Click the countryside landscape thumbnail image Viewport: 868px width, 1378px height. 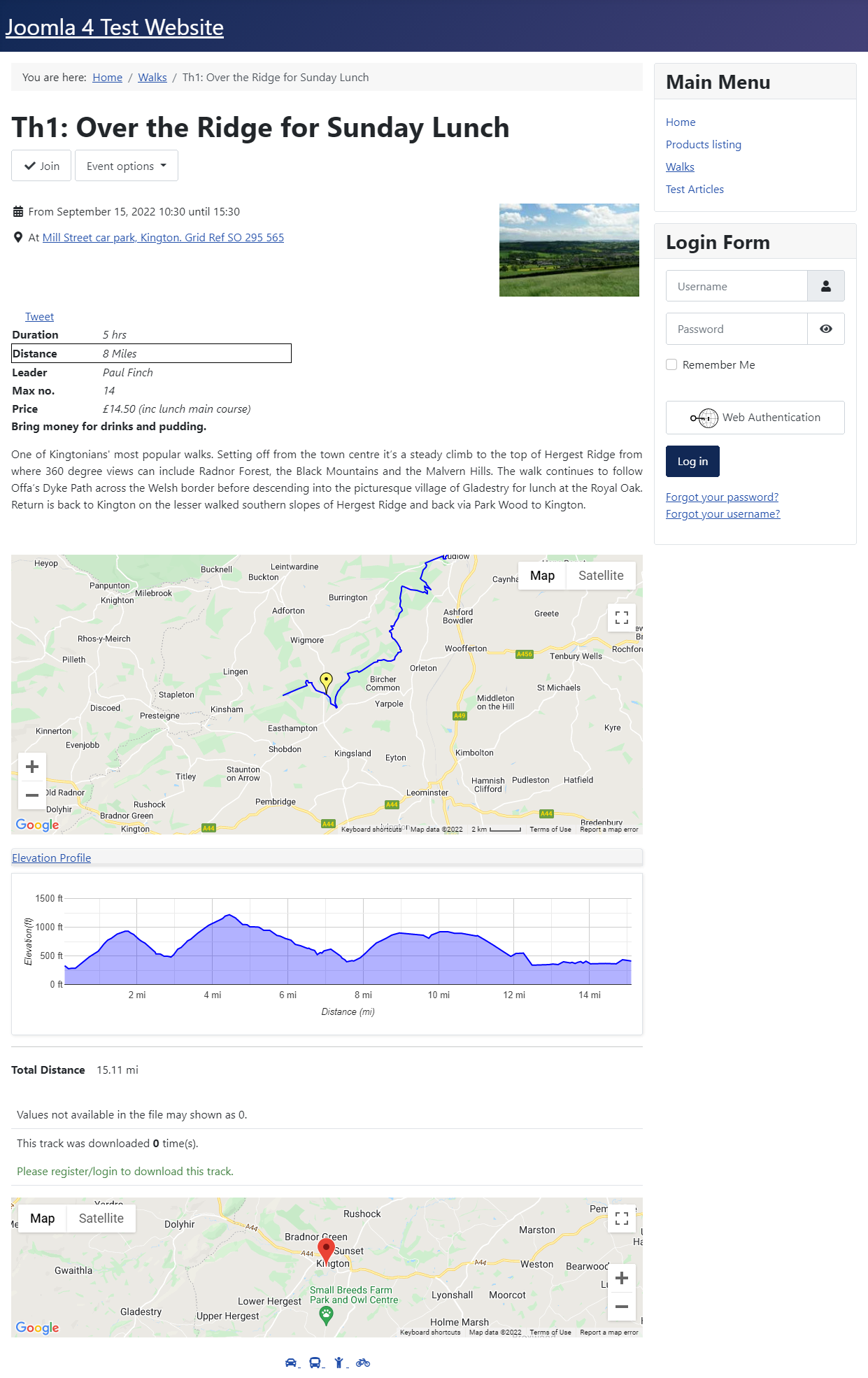(569, 250)
